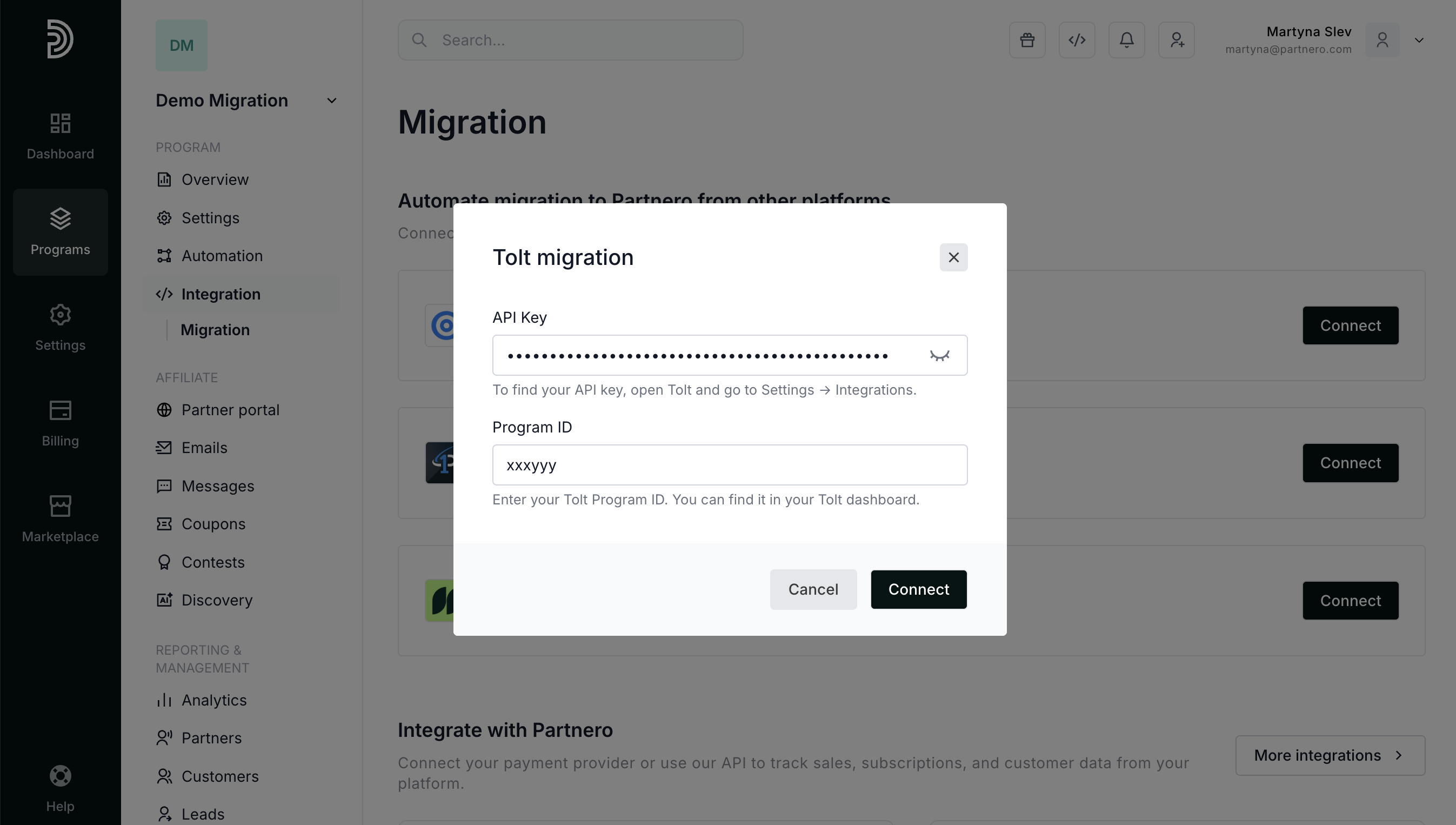Image resolution: width=1456 pixels, height=825 pixels.
Task: Open Marketplace from the left rail
Action: (60, 518)
